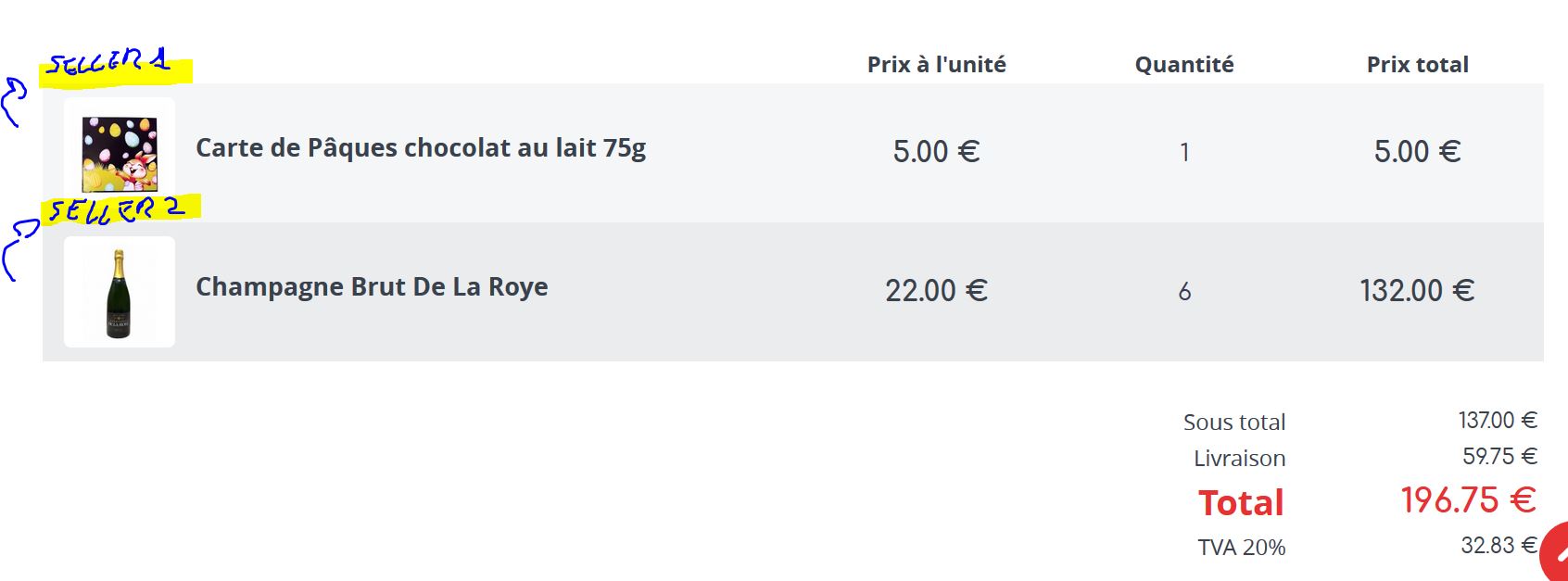
Task: Open the Champagne Brut De La Roye name
Action: tap(372, 287)
